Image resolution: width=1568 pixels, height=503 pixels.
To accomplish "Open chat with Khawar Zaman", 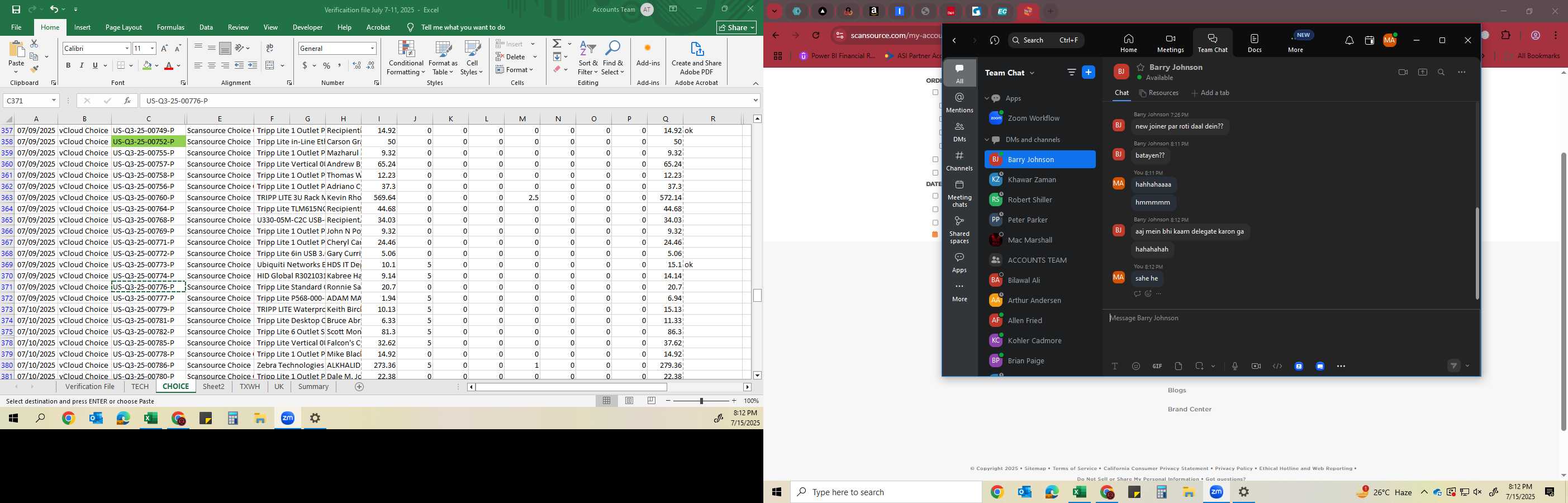I will coord(1039,179).
